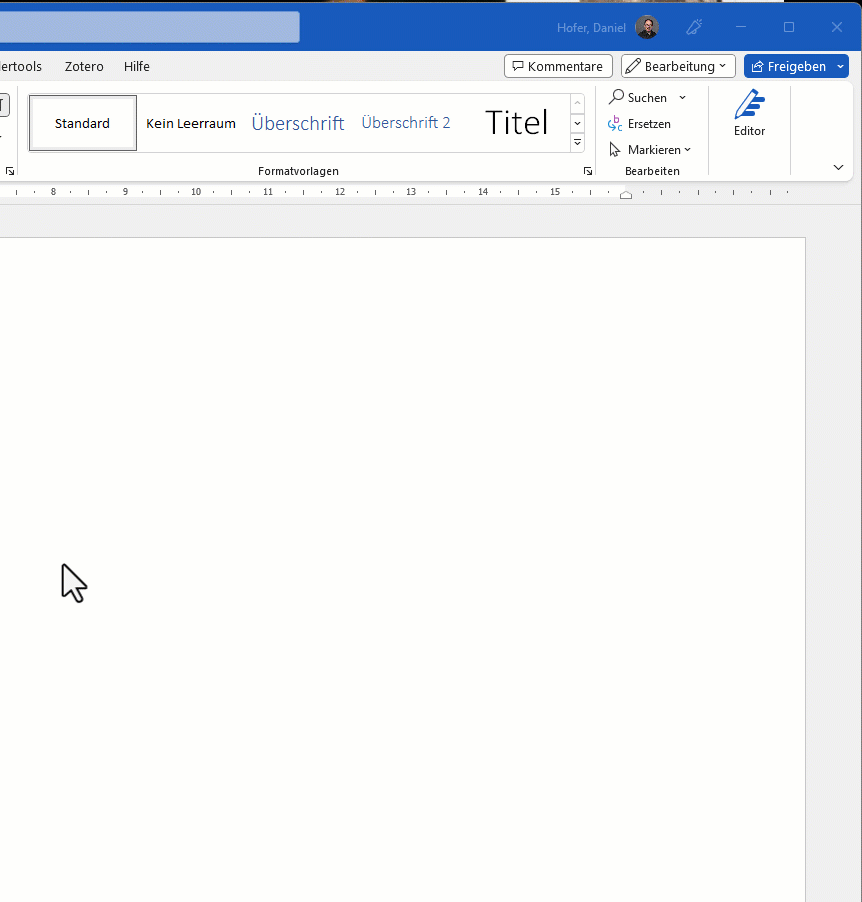Click the Markieren cursor icon

pos(615,150)
